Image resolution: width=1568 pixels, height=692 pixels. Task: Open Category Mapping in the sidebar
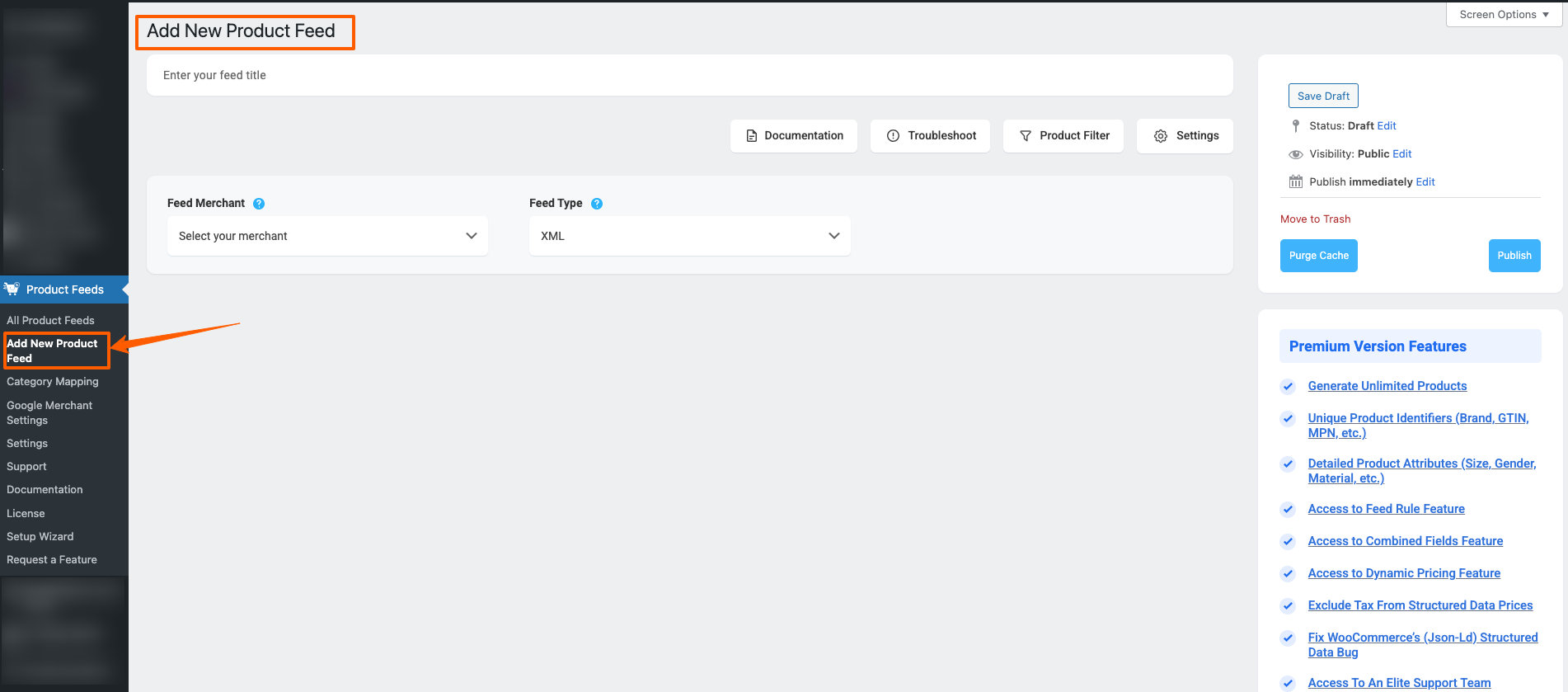(53, 382)
